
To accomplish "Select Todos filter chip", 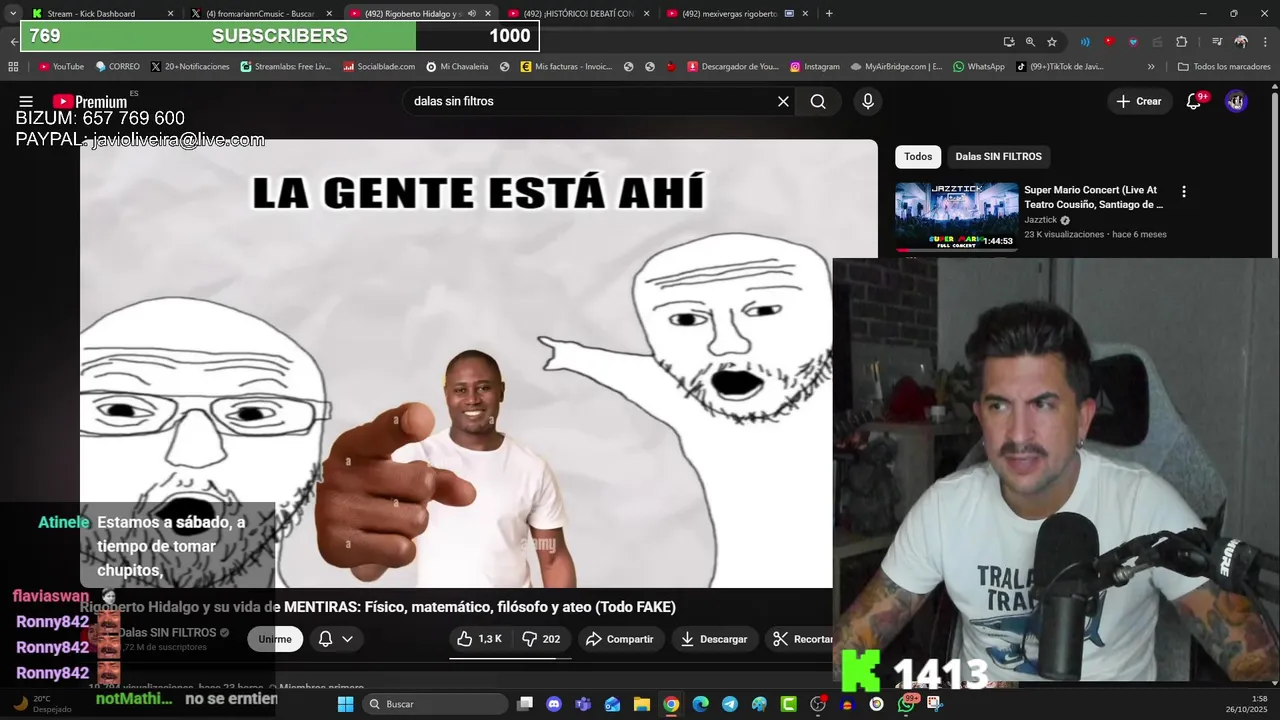I will click(918, 156).
